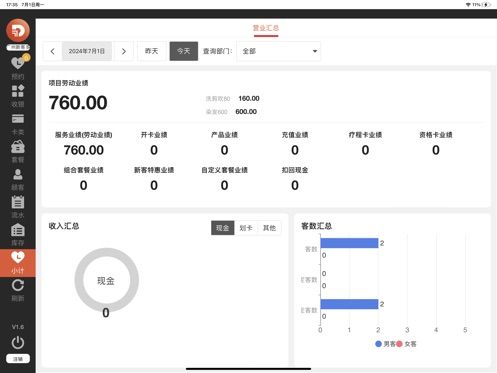Switch income summary to 其他

point(269,228)
